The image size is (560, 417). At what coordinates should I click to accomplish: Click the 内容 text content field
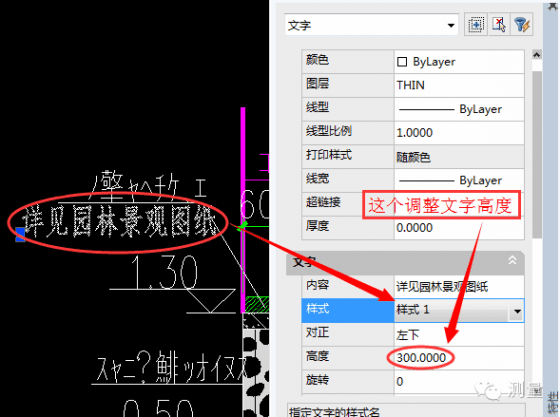459,286
